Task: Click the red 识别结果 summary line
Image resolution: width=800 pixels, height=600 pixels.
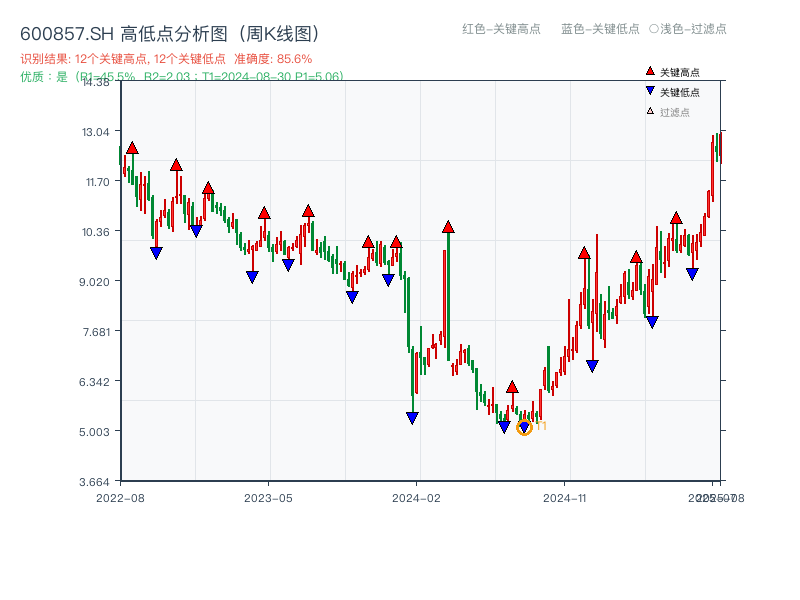Action: (166, 59)
